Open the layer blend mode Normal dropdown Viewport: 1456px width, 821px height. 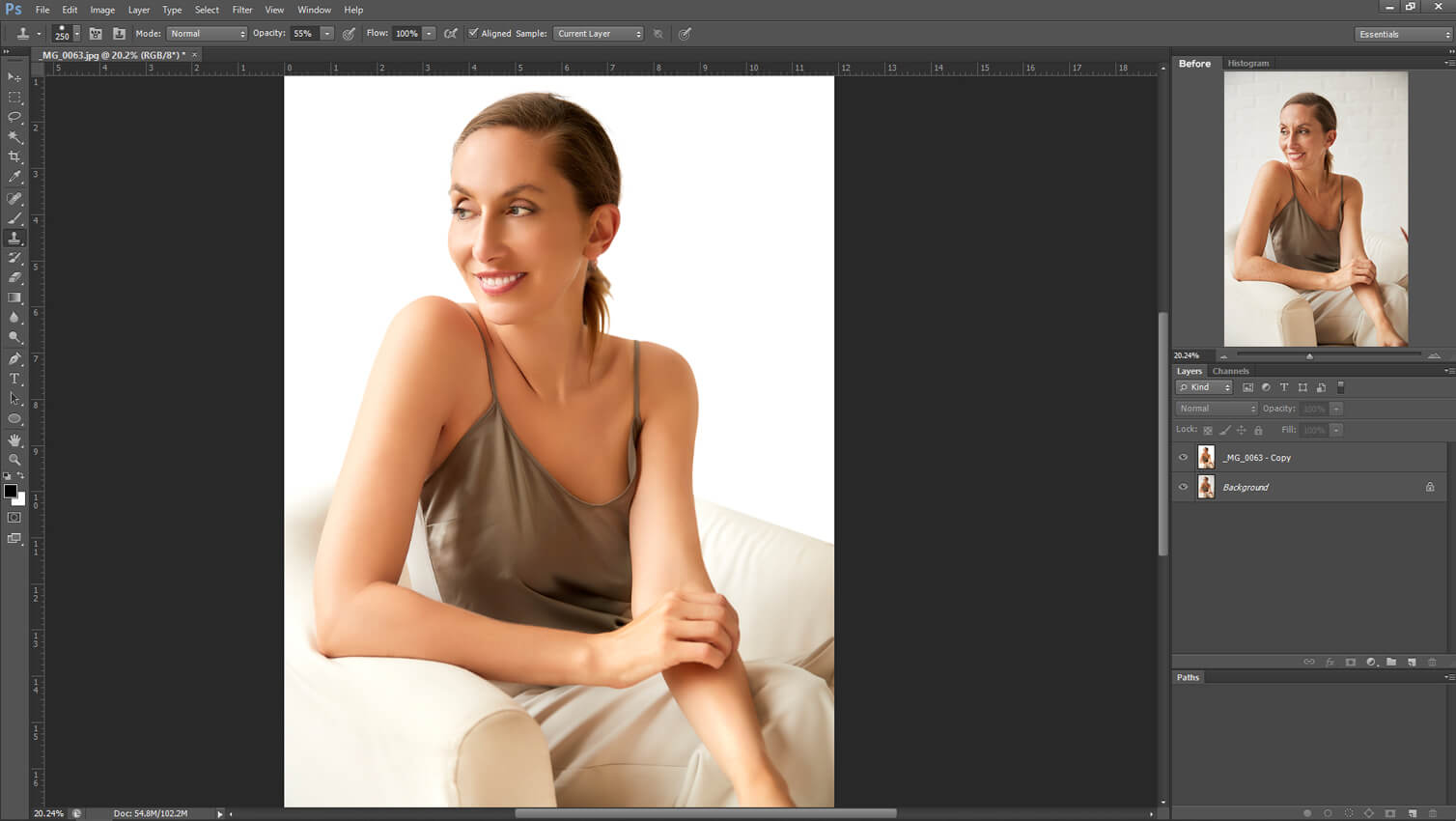(x=1217, y=409)
